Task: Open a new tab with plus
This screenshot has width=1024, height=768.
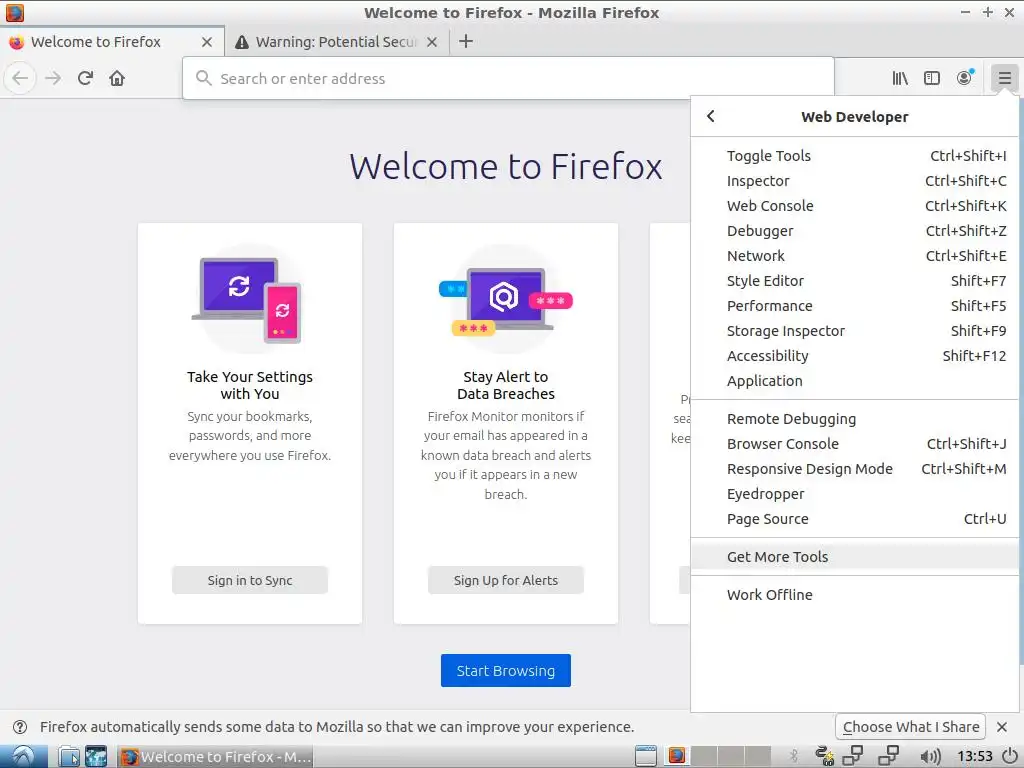Action: coord(466,42)
